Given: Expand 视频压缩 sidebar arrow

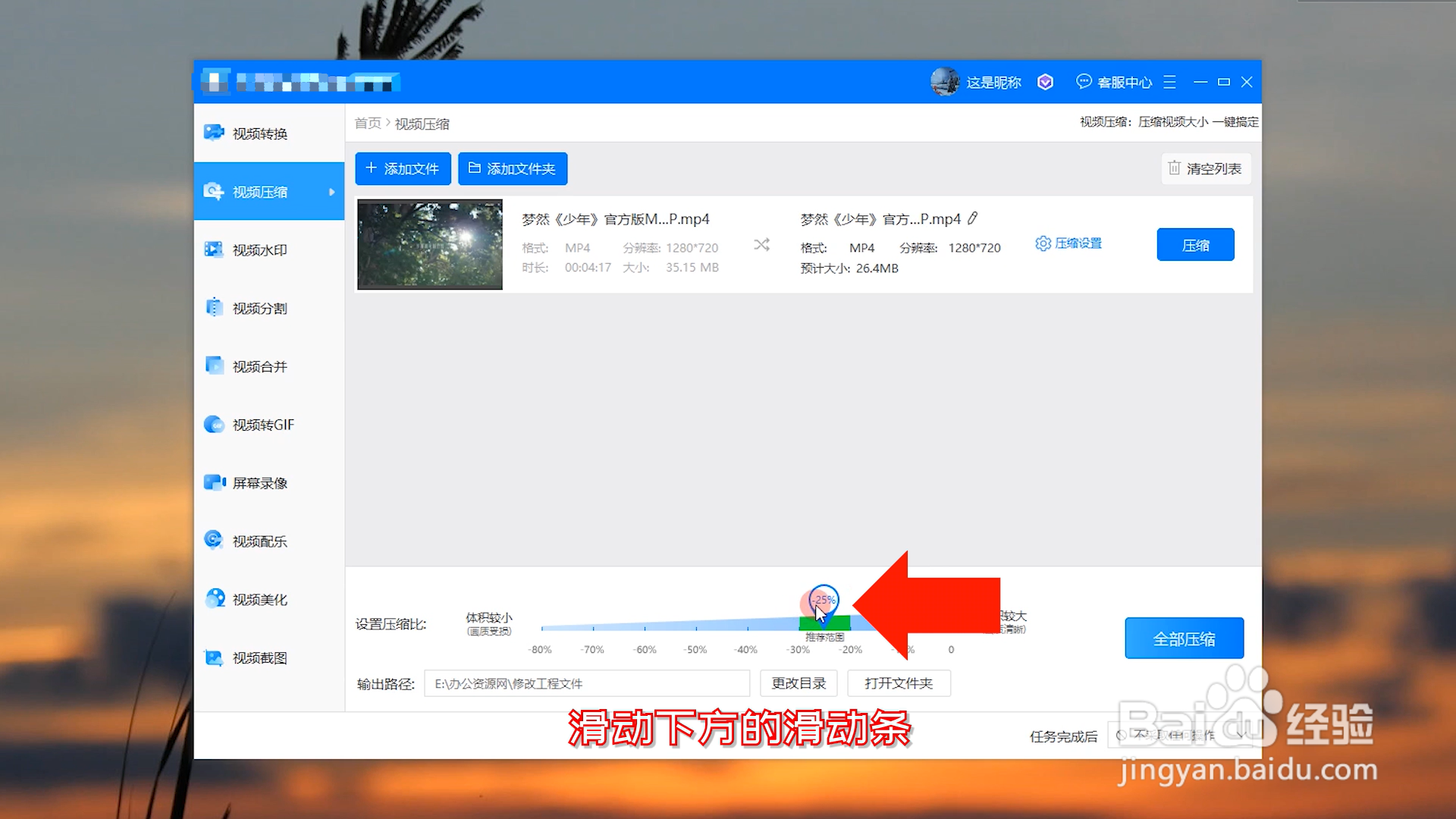Looking at the screenshot, I should click(331, 192).
